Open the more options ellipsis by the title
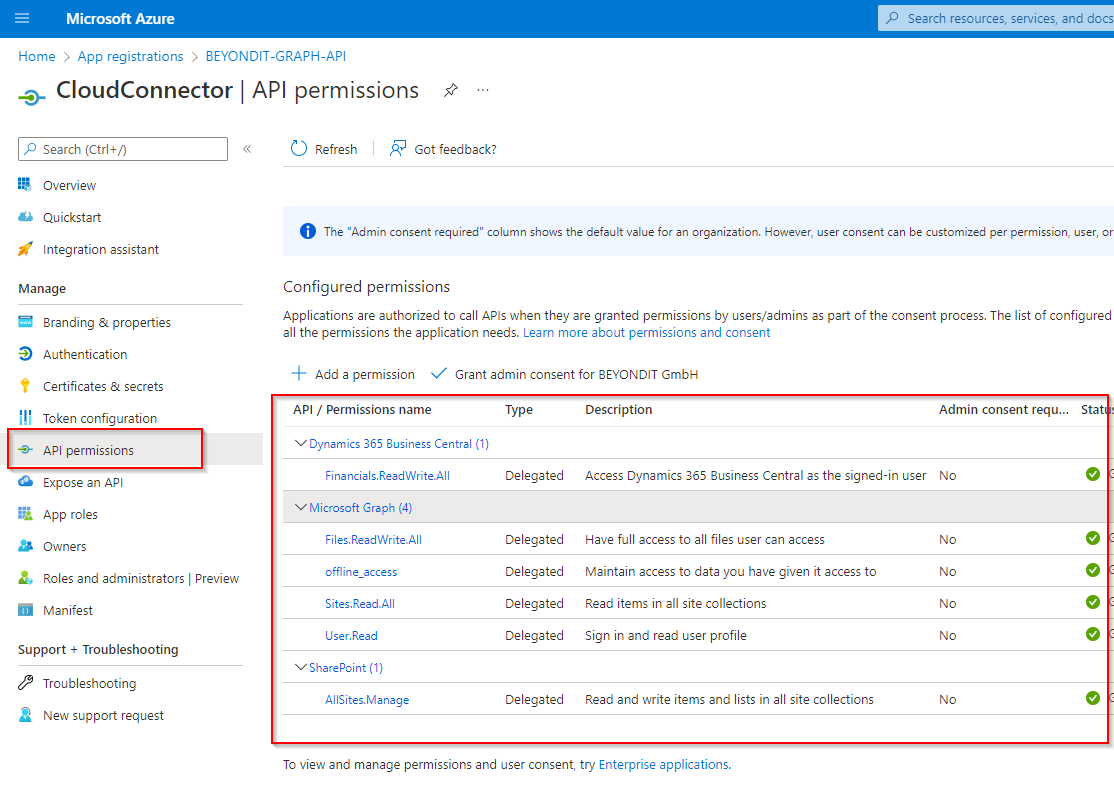 tap(483, 90)
